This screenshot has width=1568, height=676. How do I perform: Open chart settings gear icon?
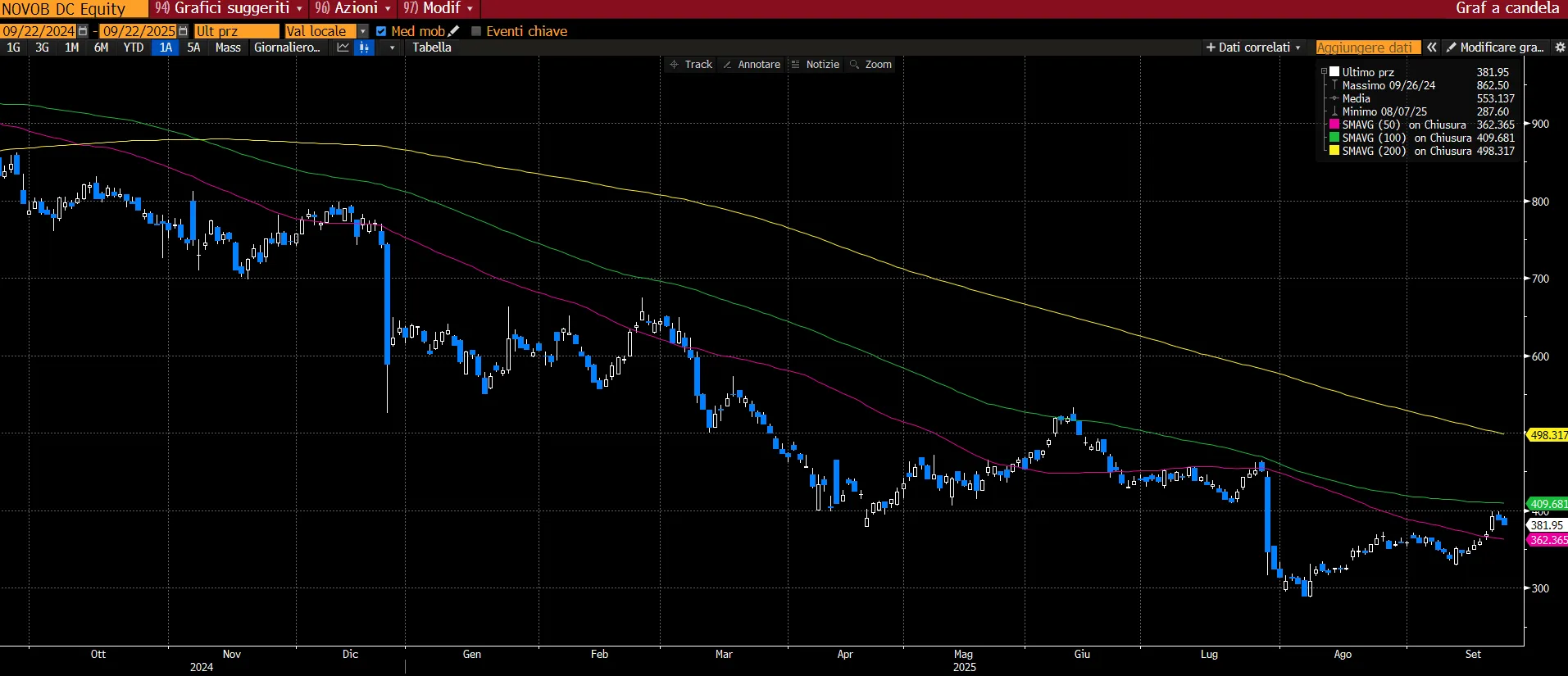(1560, 48)
